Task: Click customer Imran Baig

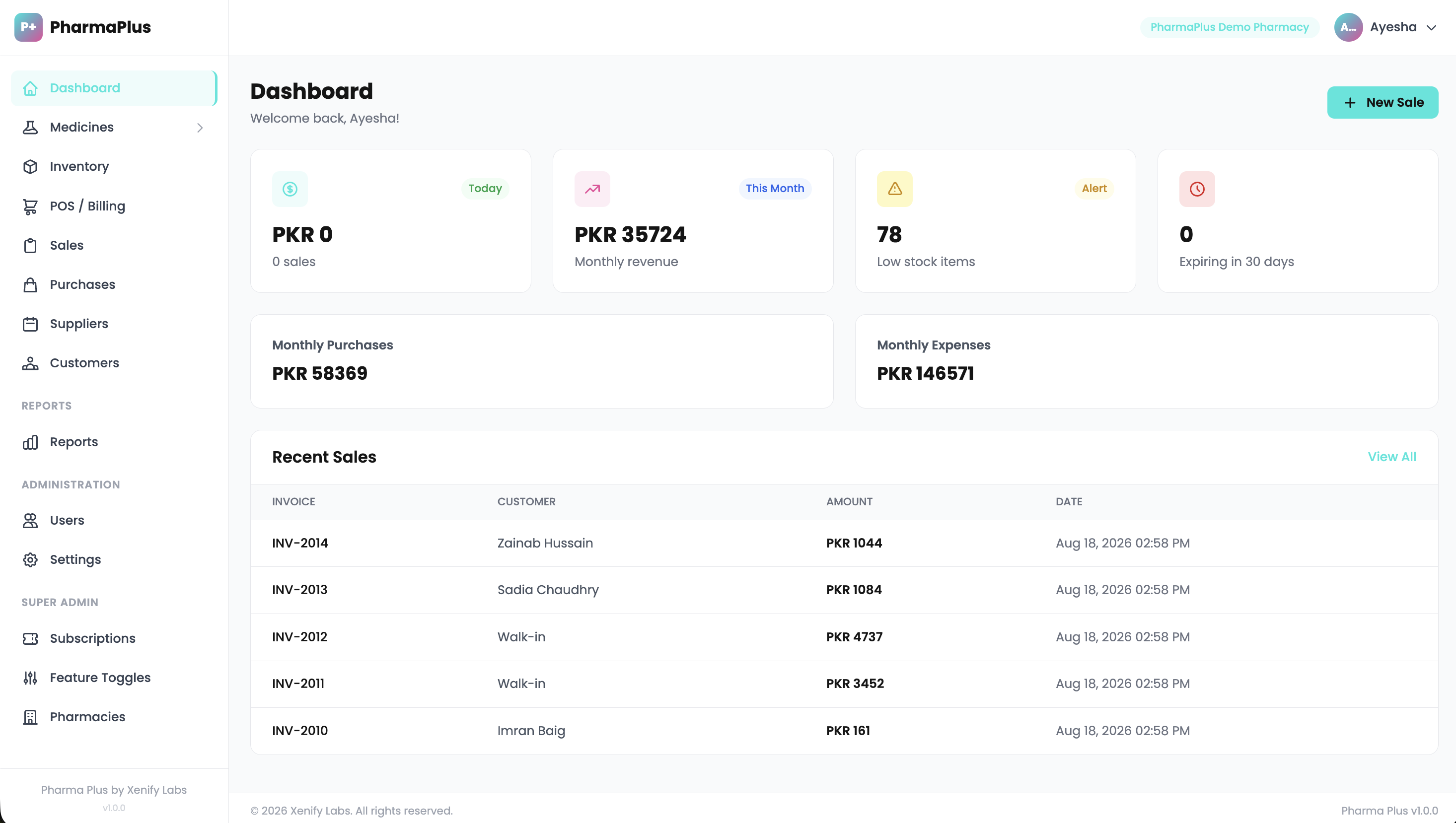Action: 531,731
